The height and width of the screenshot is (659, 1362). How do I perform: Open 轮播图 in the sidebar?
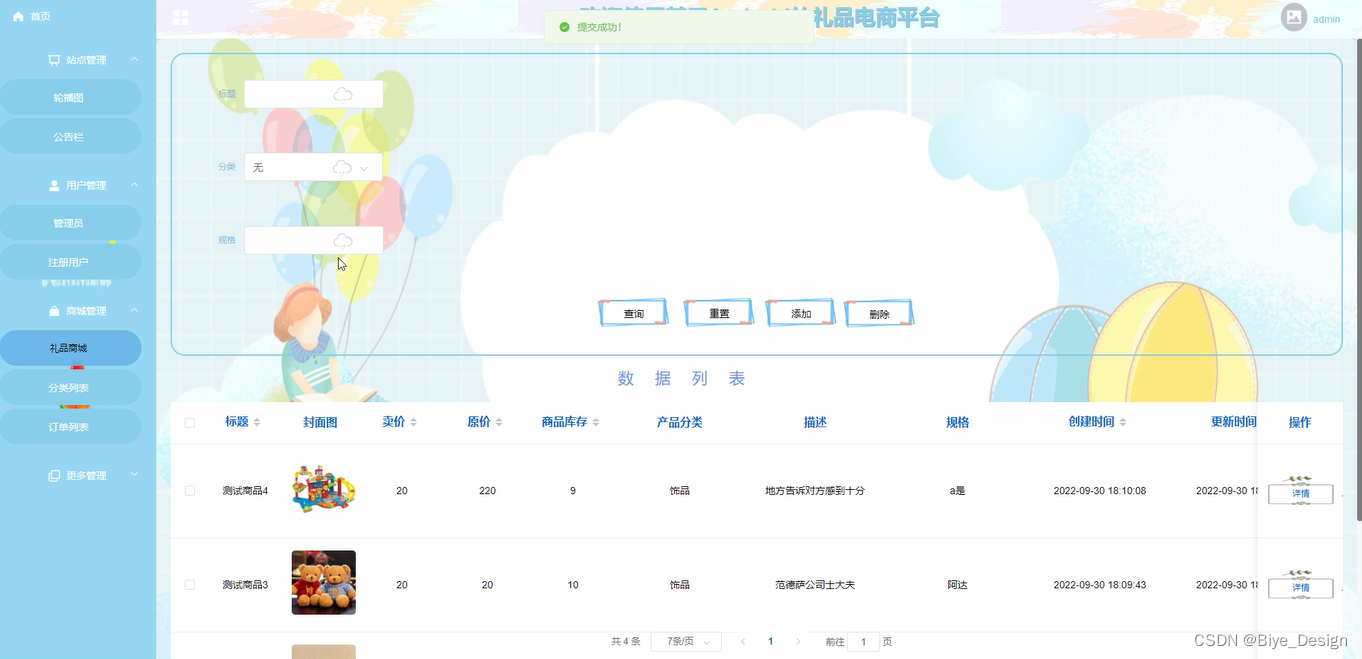[69, 98]
